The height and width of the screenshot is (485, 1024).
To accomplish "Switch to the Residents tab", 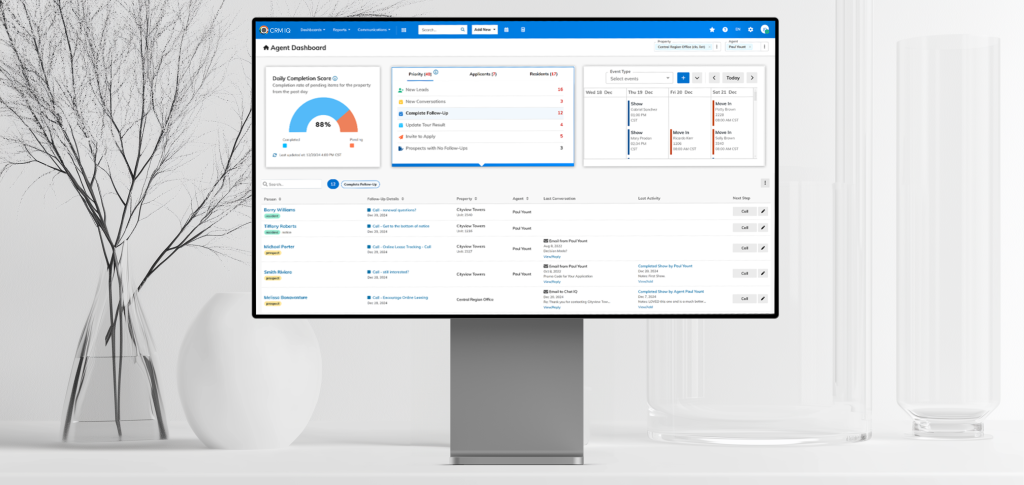I will pyautogui.click(x=543, y=74).
